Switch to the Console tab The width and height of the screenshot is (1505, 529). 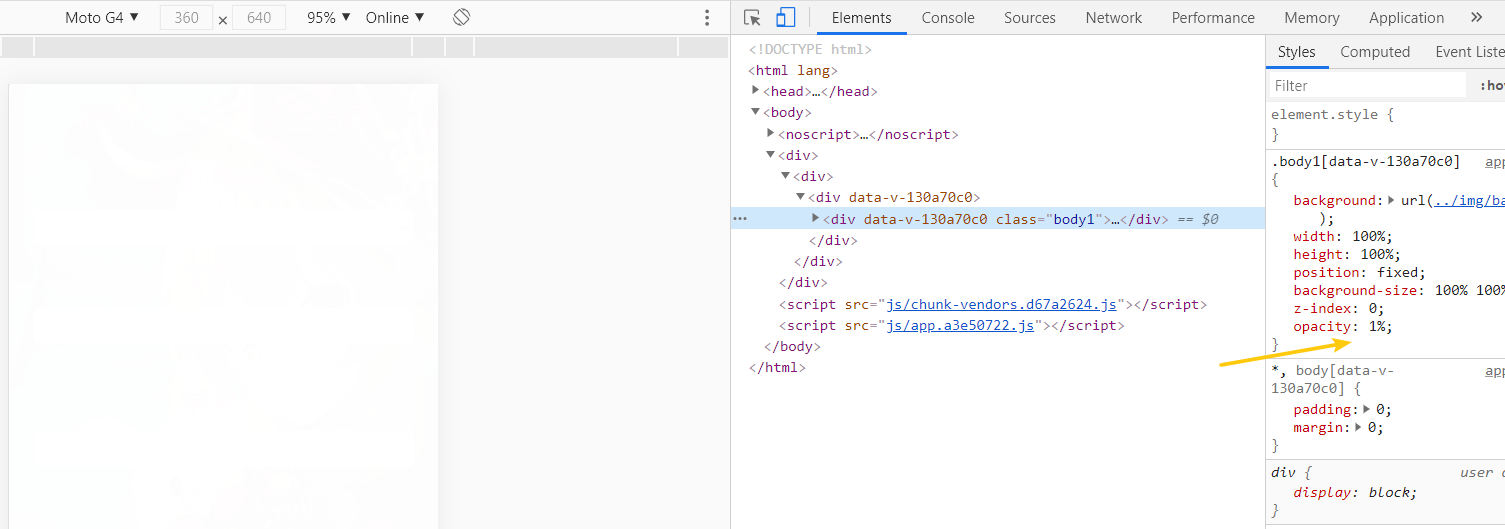tap(947, 18)
